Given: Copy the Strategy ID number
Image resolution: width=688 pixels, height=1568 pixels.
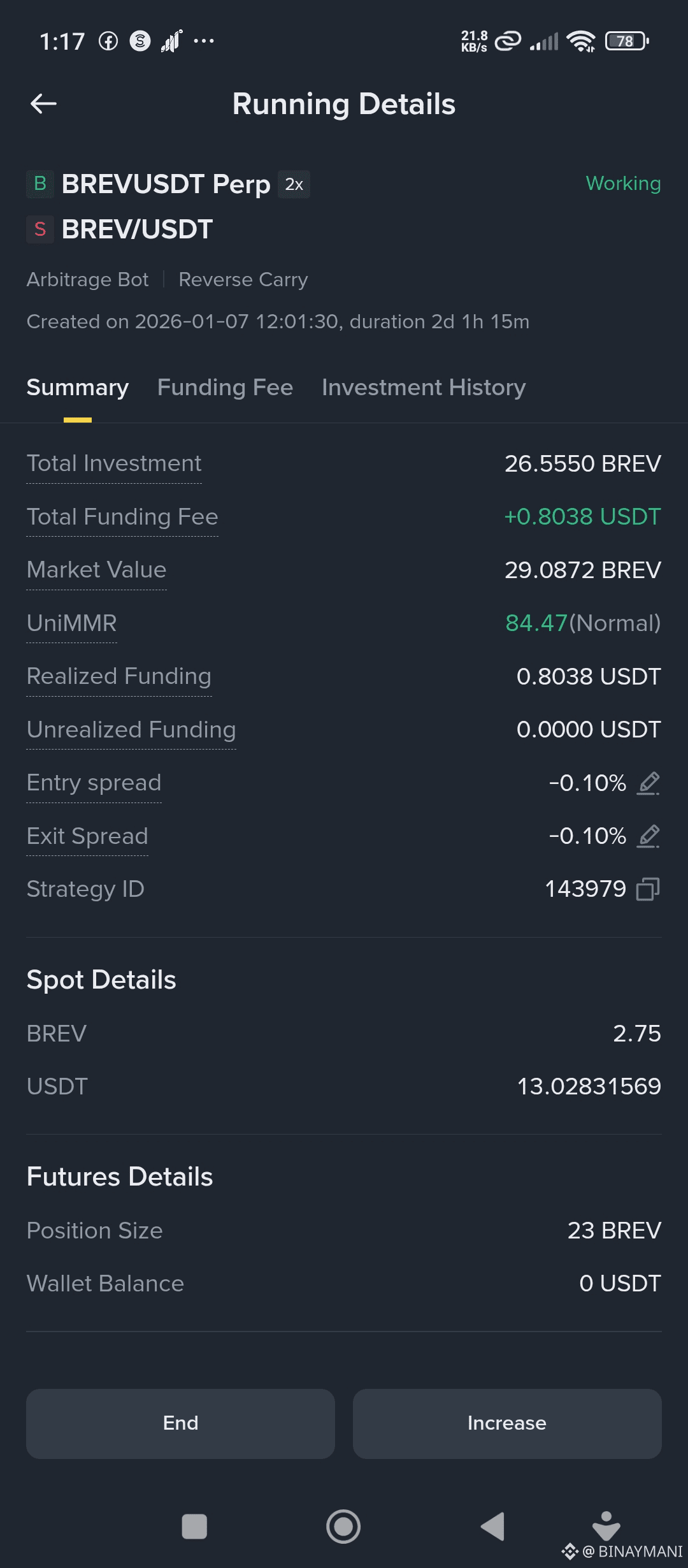Looking at the screenshot, I should [x=648, y=889].
